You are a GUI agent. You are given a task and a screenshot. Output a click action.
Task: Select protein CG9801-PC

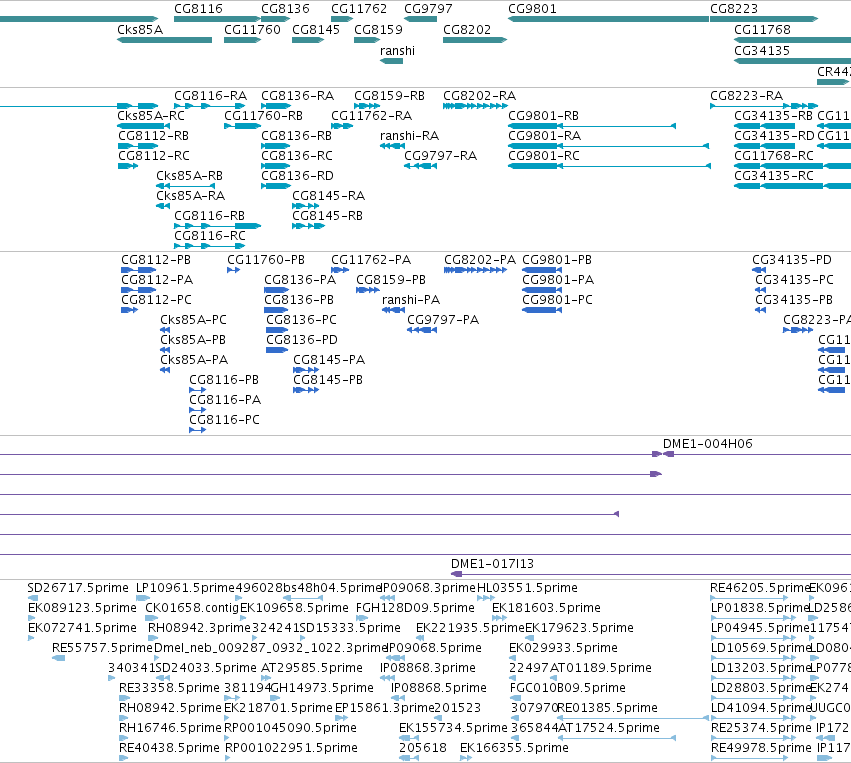pyautogui.click(x=557, y=300)
